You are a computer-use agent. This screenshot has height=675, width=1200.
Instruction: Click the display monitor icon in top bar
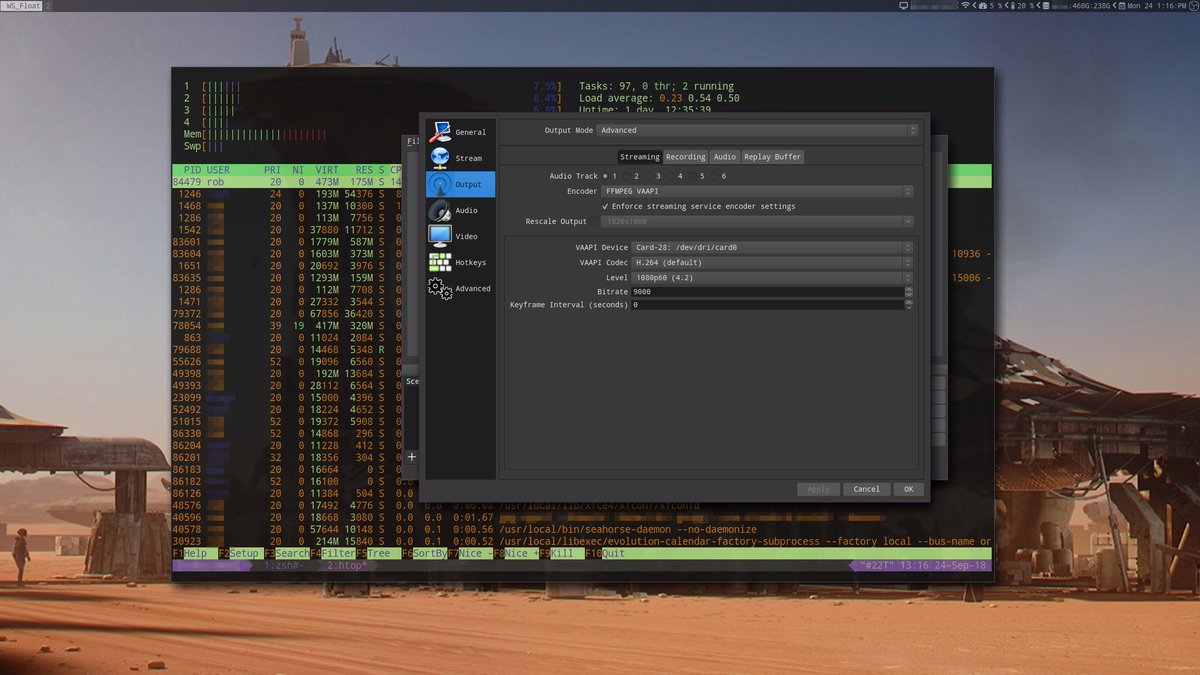(x=904, y=6)
